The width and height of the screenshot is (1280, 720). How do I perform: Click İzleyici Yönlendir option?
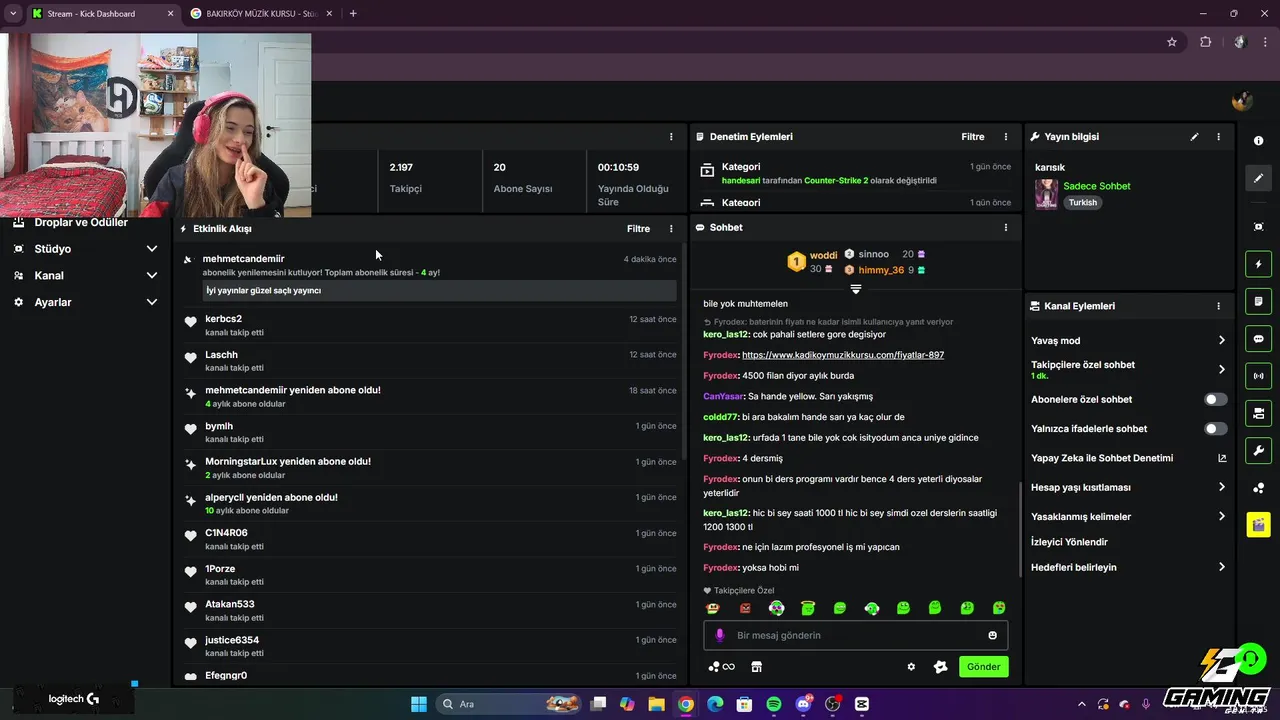(1069, 542)
